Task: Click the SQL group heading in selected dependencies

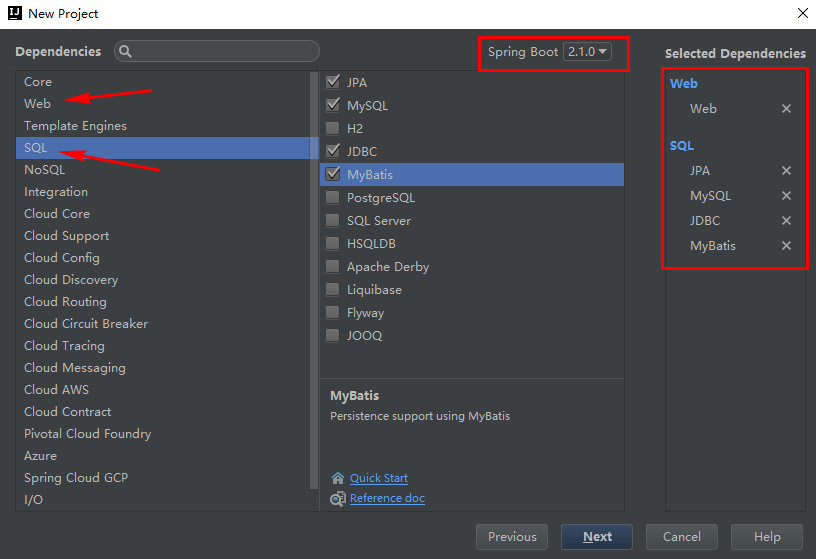Action: (x=682, y=146)
